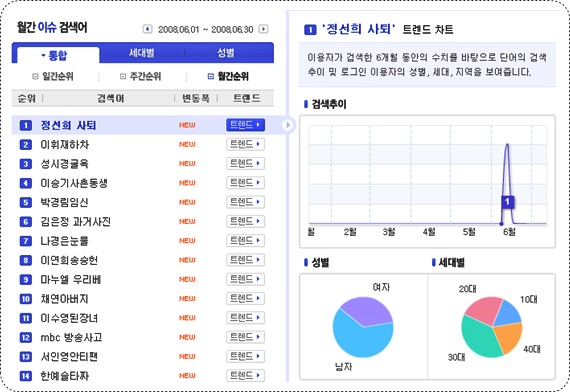Click rank 10 badge beside 채연아버지
The image size is (570, 392).
point(25,299)
